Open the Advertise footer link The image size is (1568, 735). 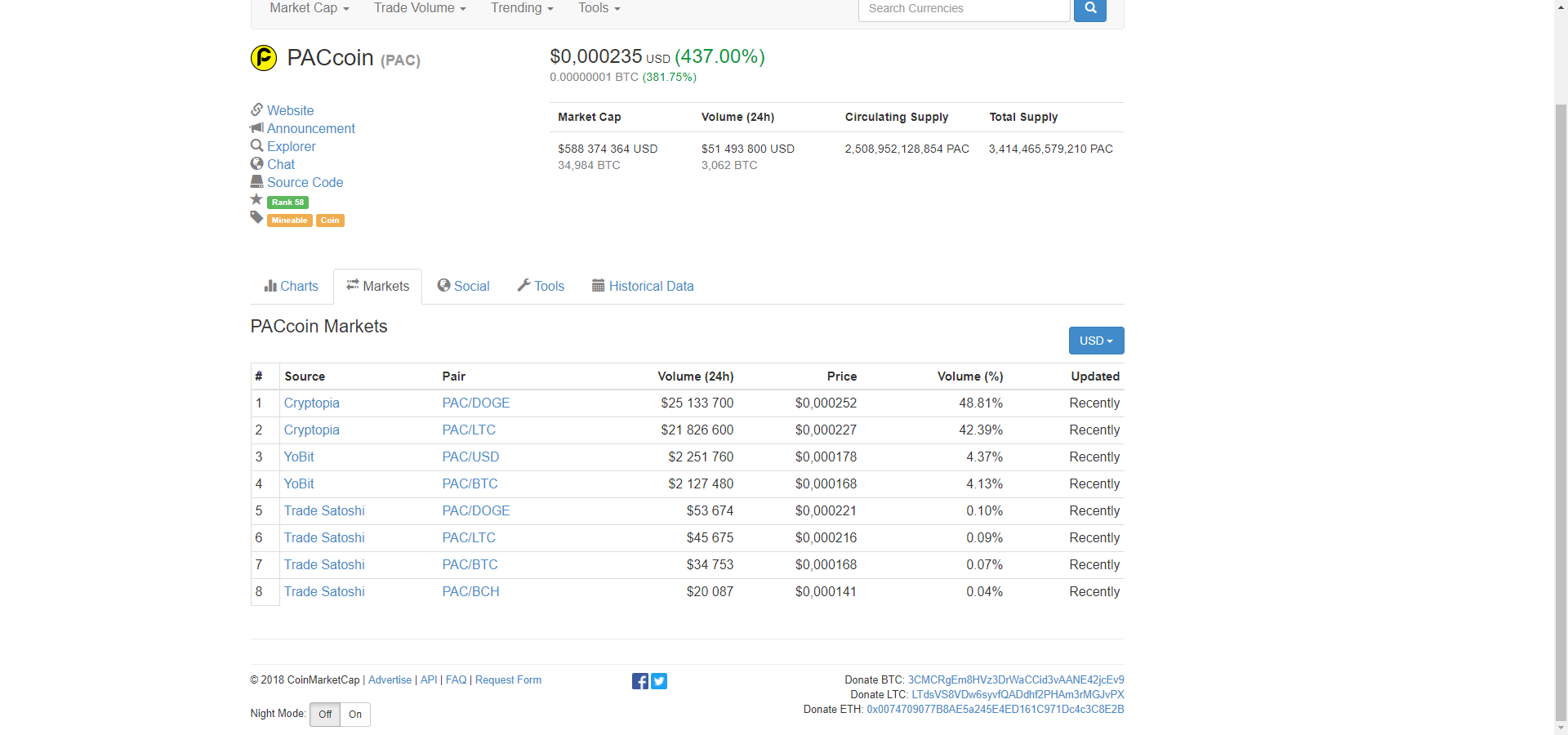pyautogui.click(x=390, y=680)
